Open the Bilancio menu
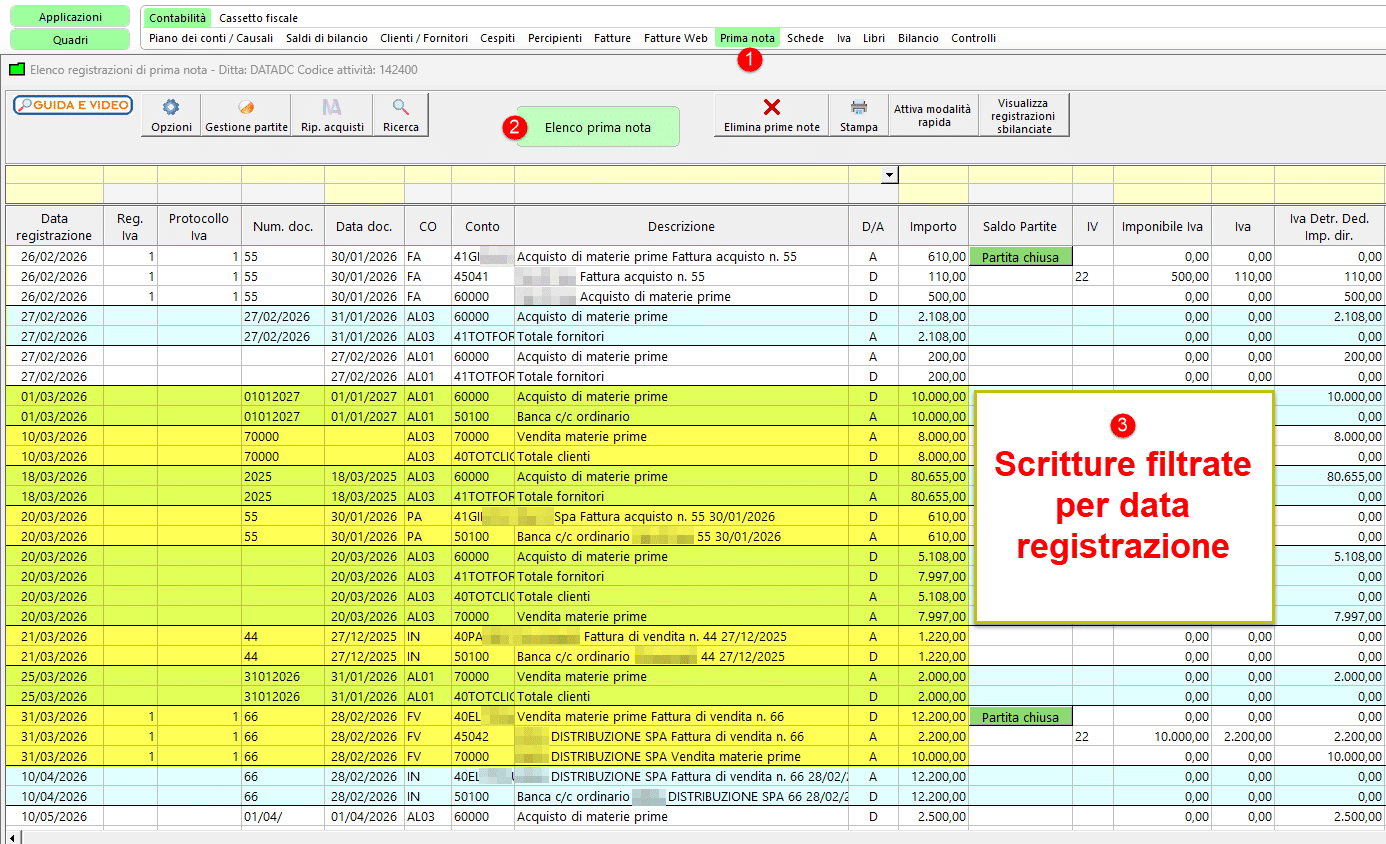The height and width of the screenshot is (844, 1386). [918, 38]
